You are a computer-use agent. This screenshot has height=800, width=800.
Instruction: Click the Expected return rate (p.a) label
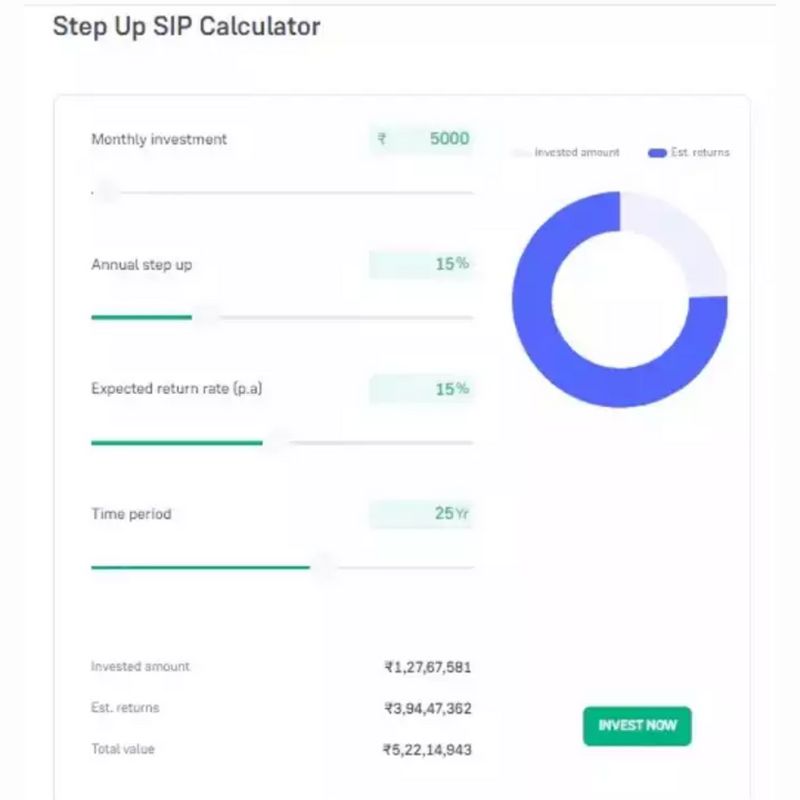176,389
